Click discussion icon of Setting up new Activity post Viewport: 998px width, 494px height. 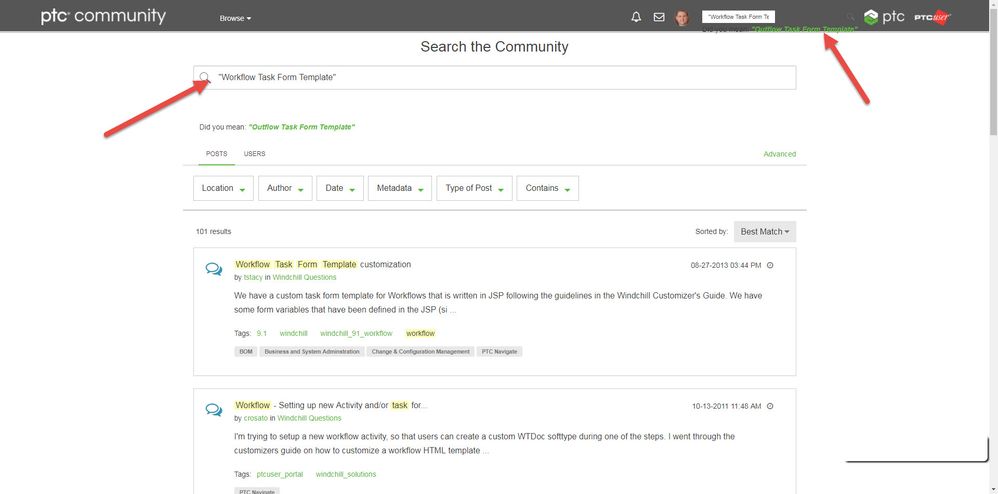coord(214,410)
